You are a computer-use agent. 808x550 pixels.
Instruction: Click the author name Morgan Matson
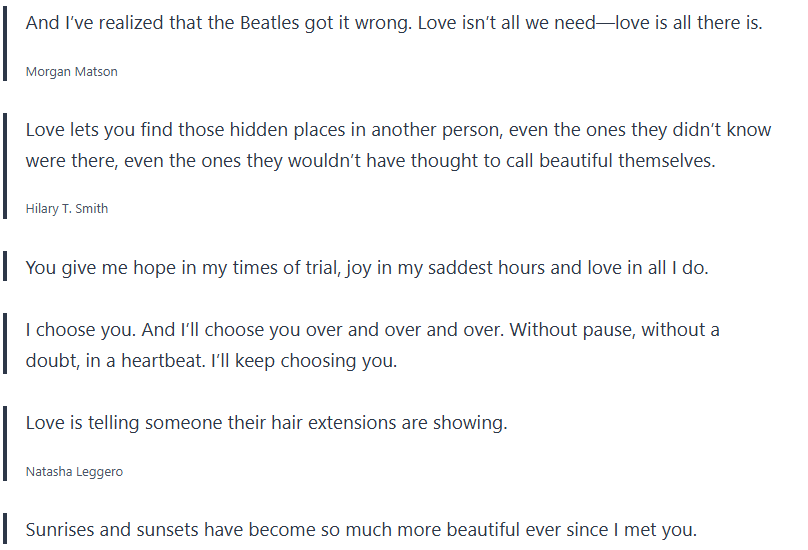[x=71, y=72]
